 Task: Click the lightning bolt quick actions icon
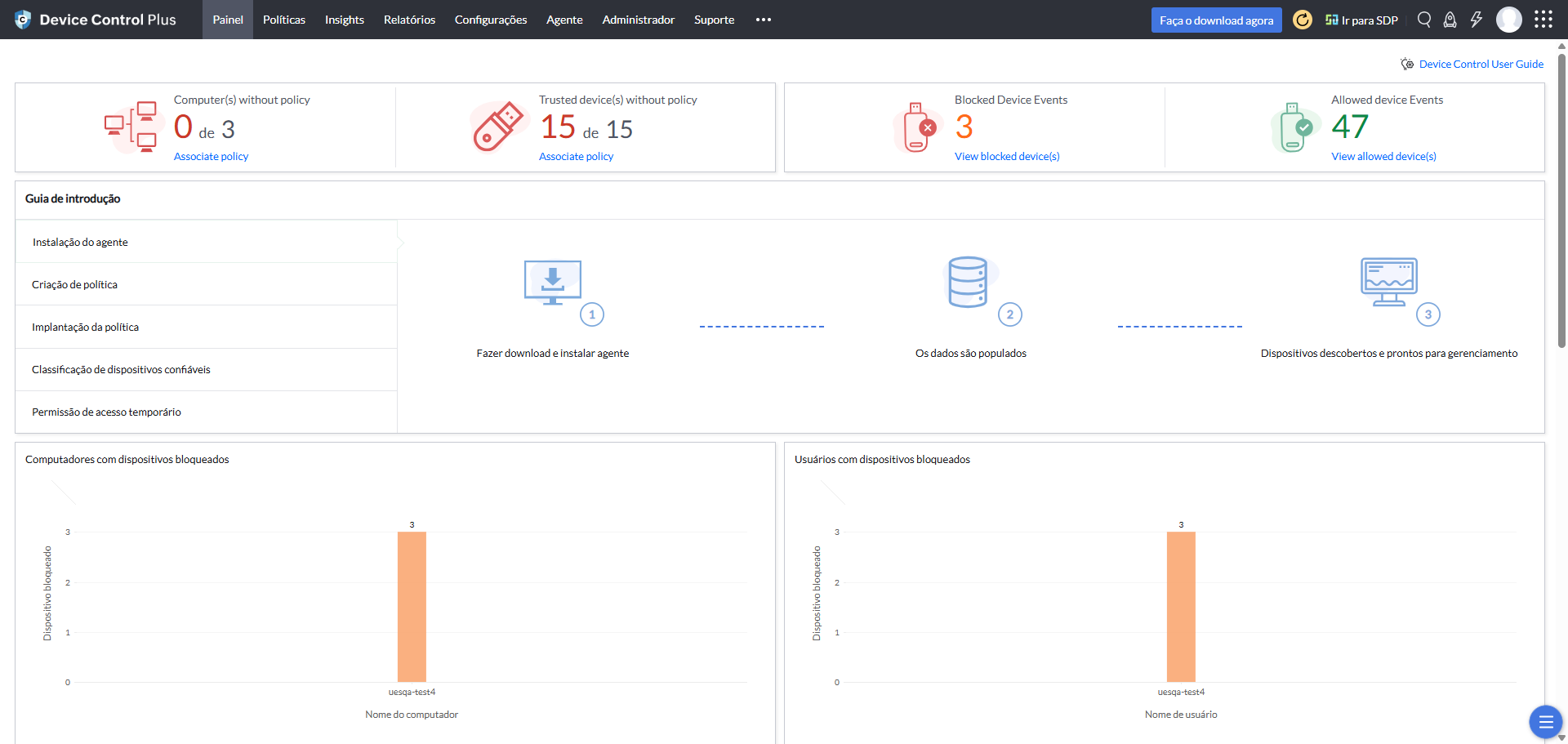click(1477, 20)
